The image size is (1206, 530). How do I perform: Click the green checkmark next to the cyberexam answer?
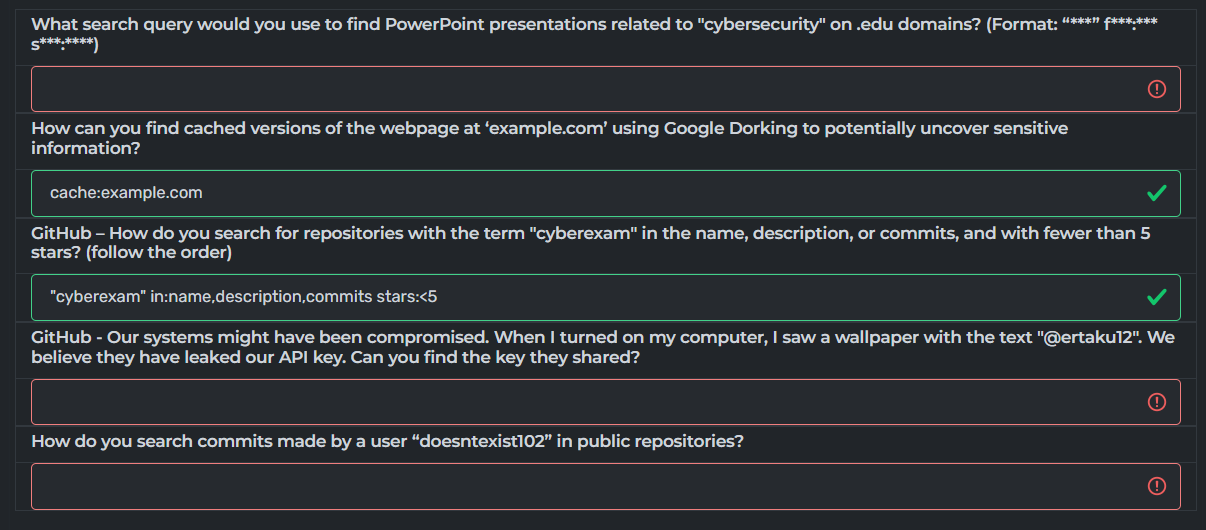[x=1156, y=297]
